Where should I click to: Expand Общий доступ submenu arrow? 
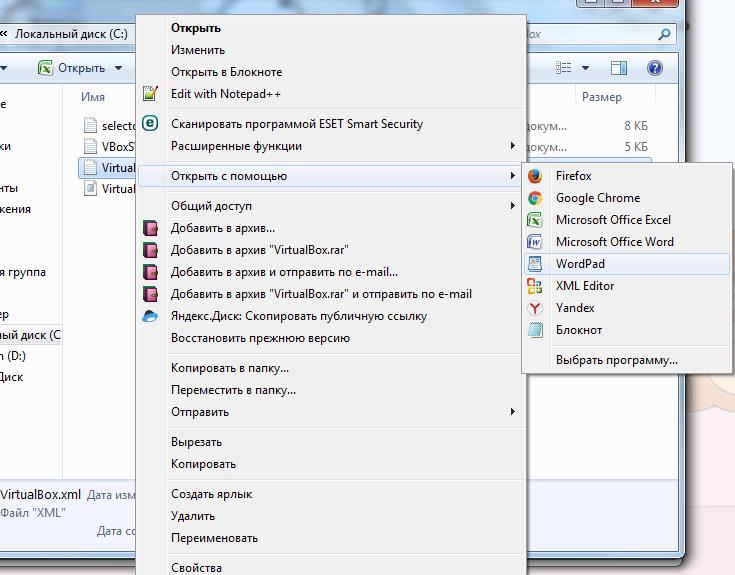513,206
